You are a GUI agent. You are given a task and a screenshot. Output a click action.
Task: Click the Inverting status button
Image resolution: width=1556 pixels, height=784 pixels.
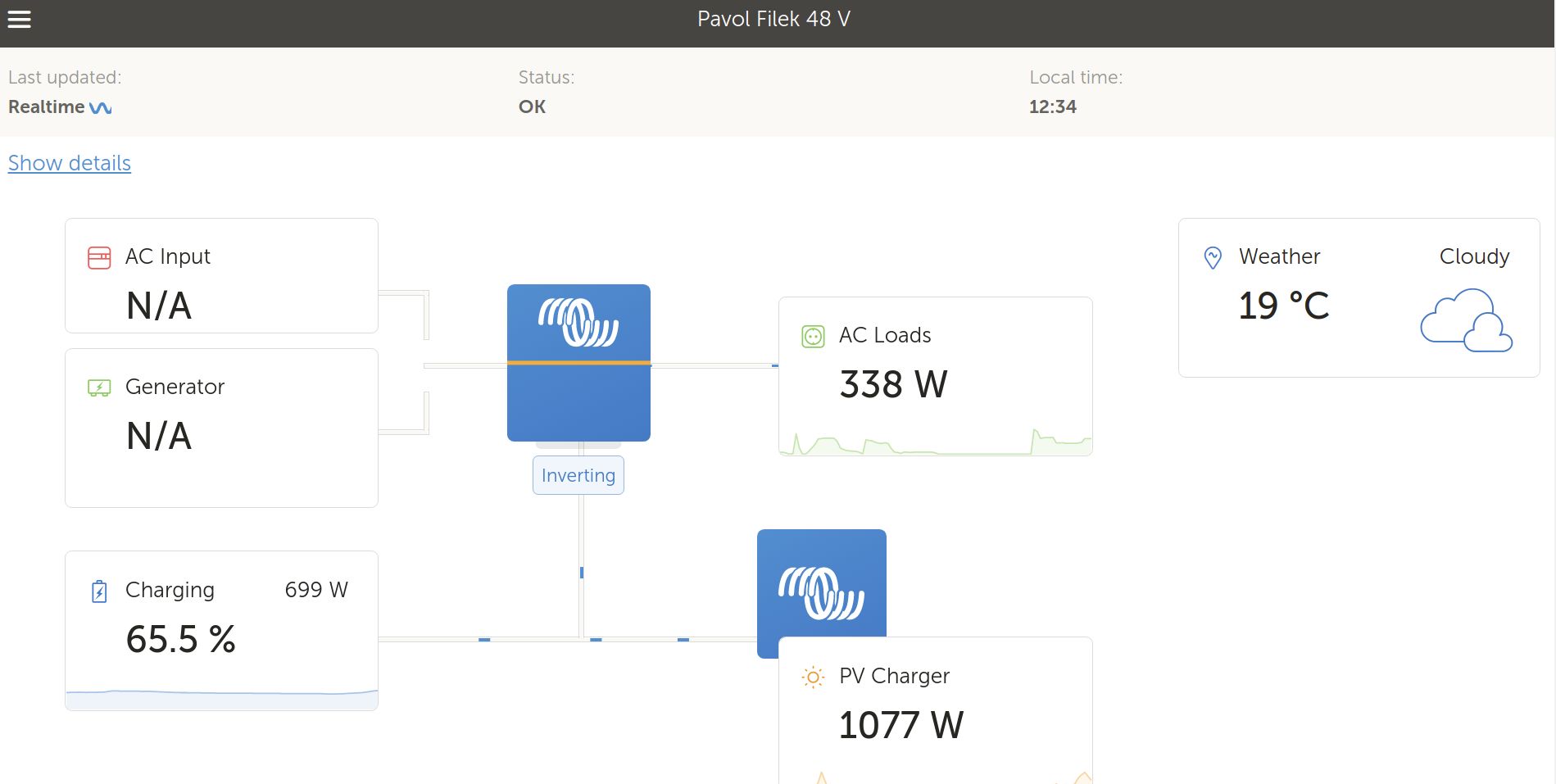[x=578, y=475]
